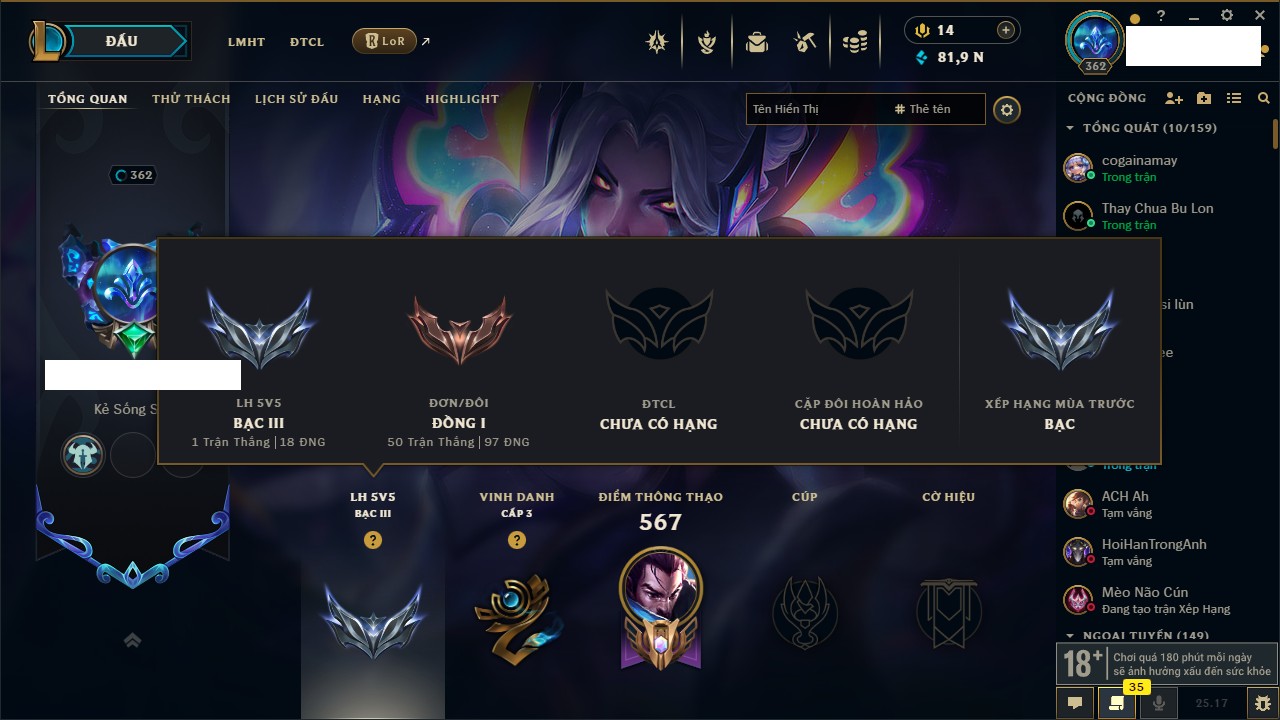Click the add folder icon in the social panel
Image resolution: width=1280 pixels, height=720 pixels.
(1204, 98)
